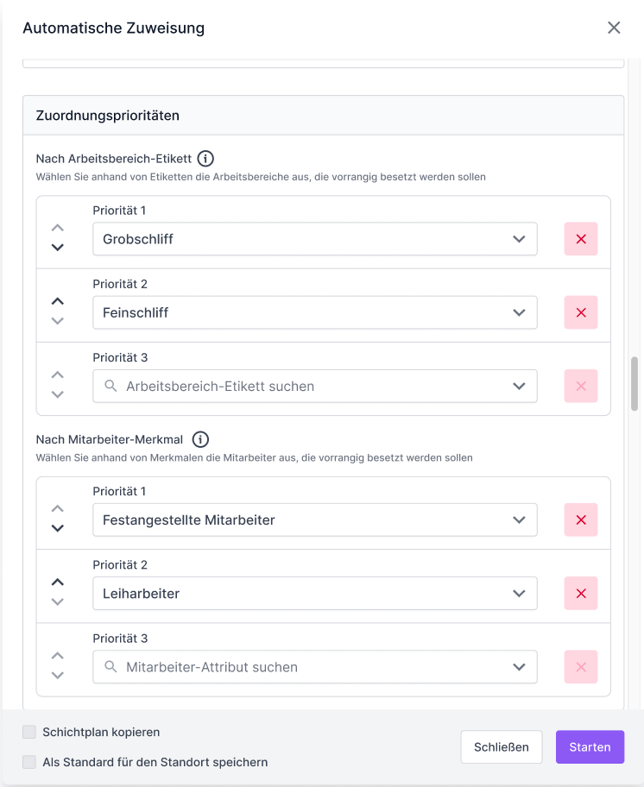Check Als Standard für den Standort speichern
Image resolution: width=644 pixels, height=787 pixels.
(30, 762)
